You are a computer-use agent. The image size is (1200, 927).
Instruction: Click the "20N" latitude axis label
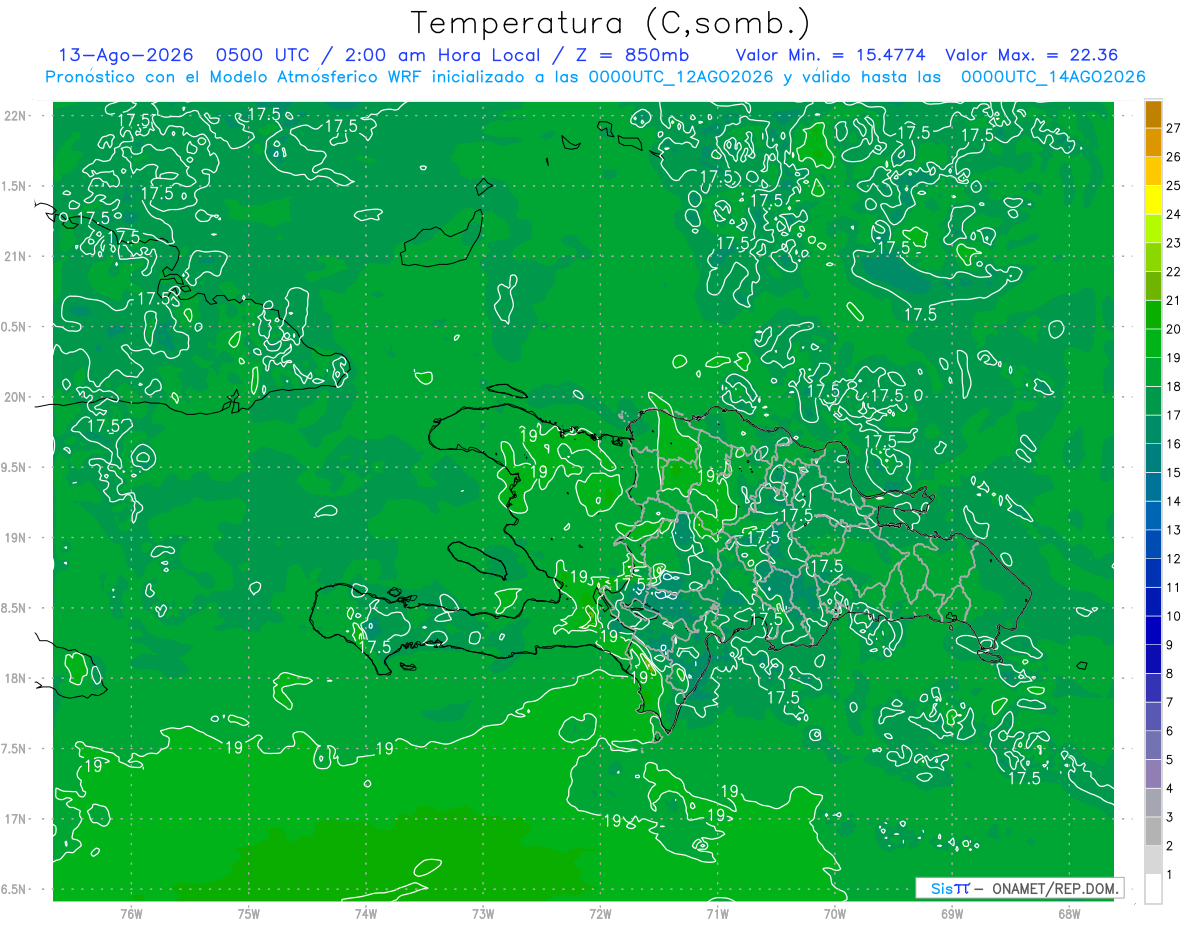(15, 397)
